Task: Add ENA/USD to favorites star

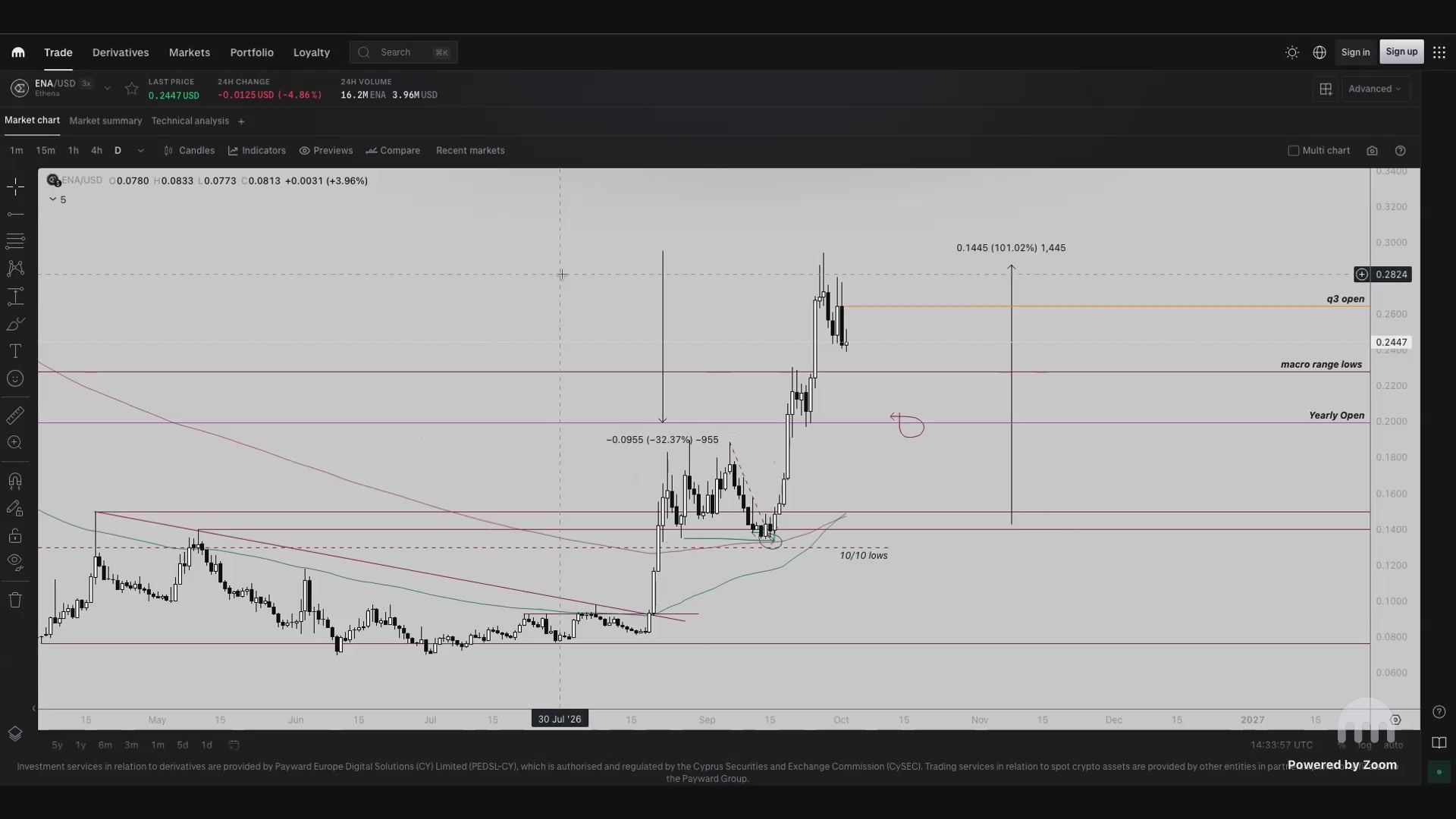Action: click(132, 89)
